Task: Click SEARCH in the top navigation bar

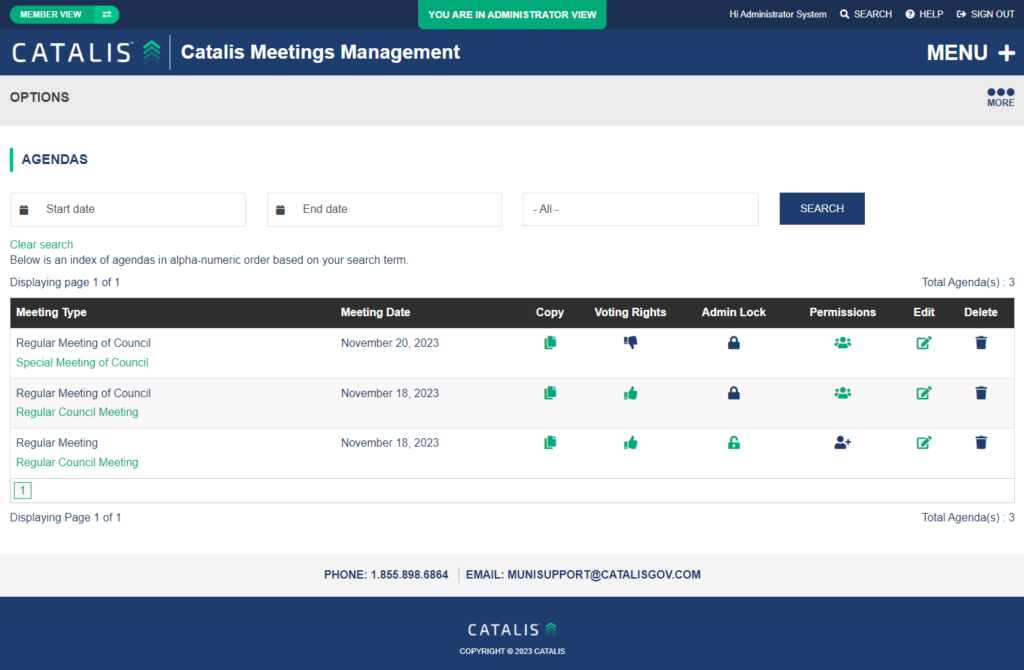Action: click(865, 14)
